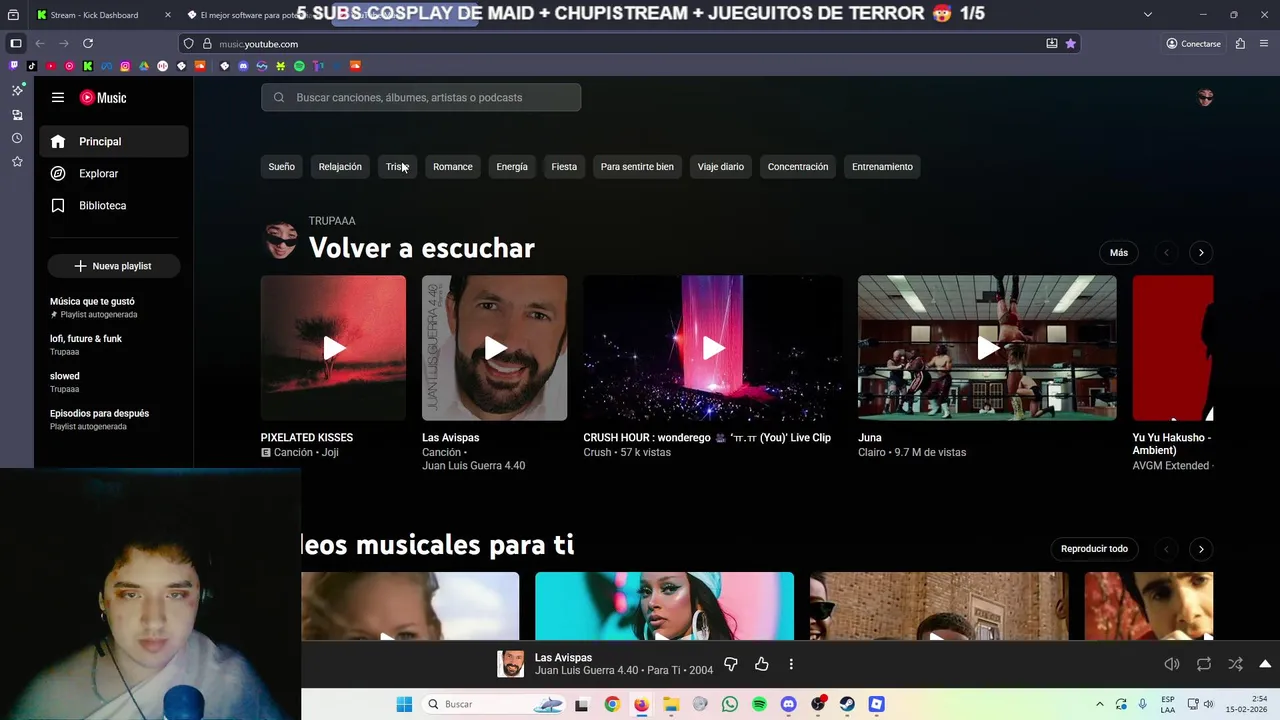Open the Instagram bookmark in bookmarks bar
This screenshot has width=1280, height=720.
125,66
